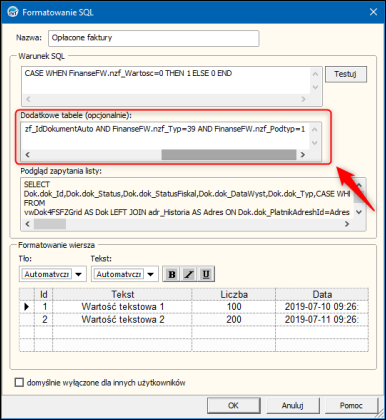Screen dimensions: 386x420
Task: Enable domyślnie wyłączone dla innych użytkowników checkbox
Action: [19, 382]
